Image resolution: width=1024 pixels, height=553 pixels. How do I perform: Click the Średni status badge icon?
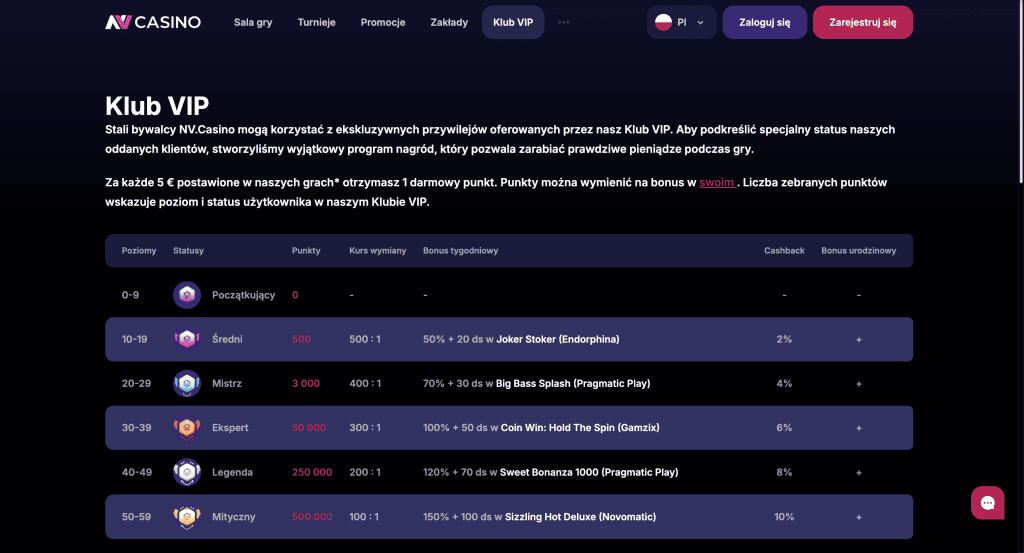187,340
